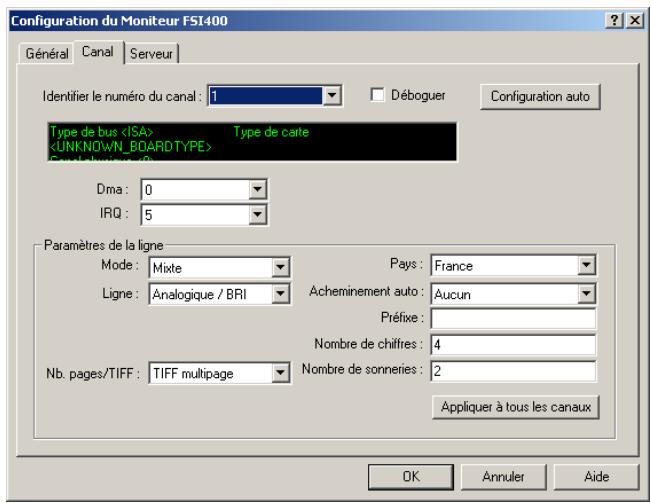
Task: Enable the Déboguer checkbox
Action: coord(377,95)
